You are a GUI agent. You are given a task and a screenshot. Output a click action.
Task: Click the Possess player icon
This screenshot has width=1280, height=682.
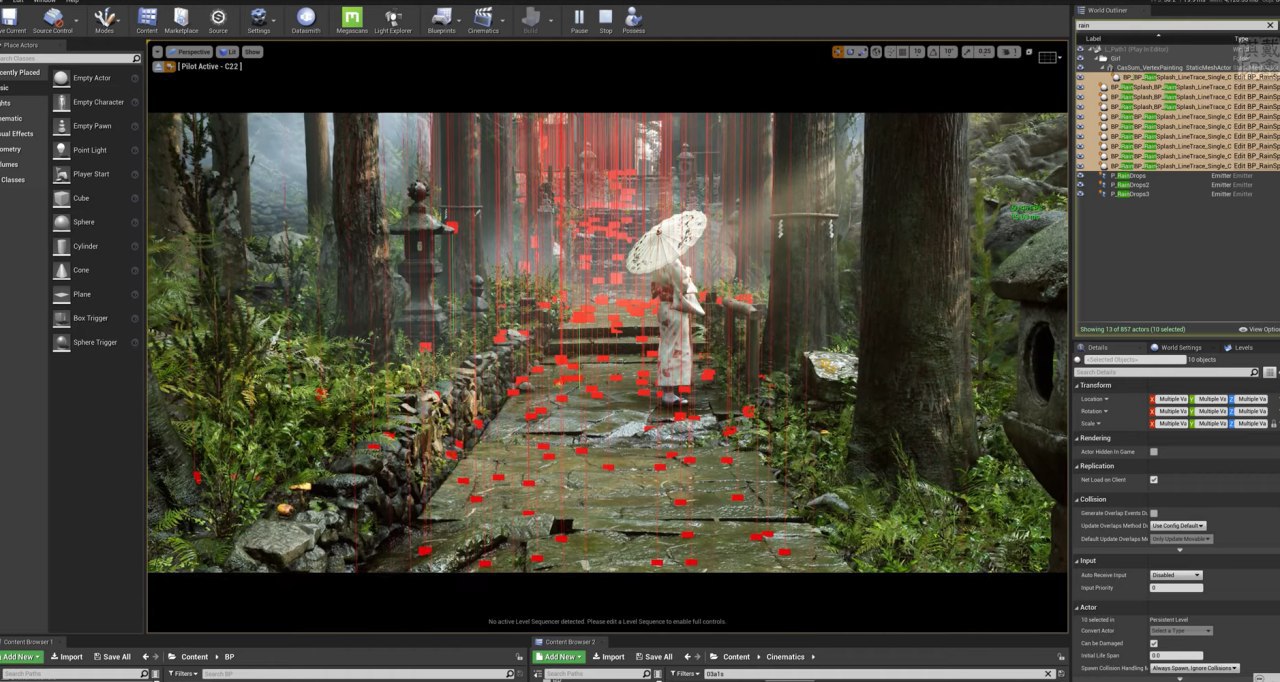coord(633,18)
